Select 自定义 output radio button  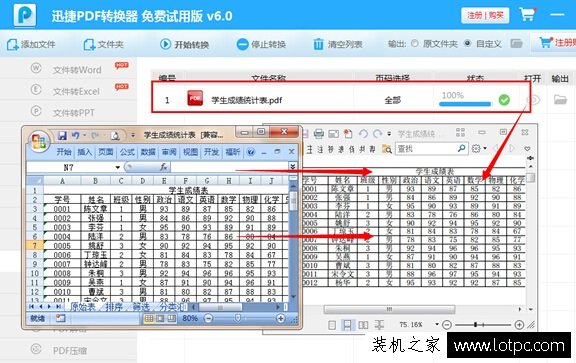(467, 43)
